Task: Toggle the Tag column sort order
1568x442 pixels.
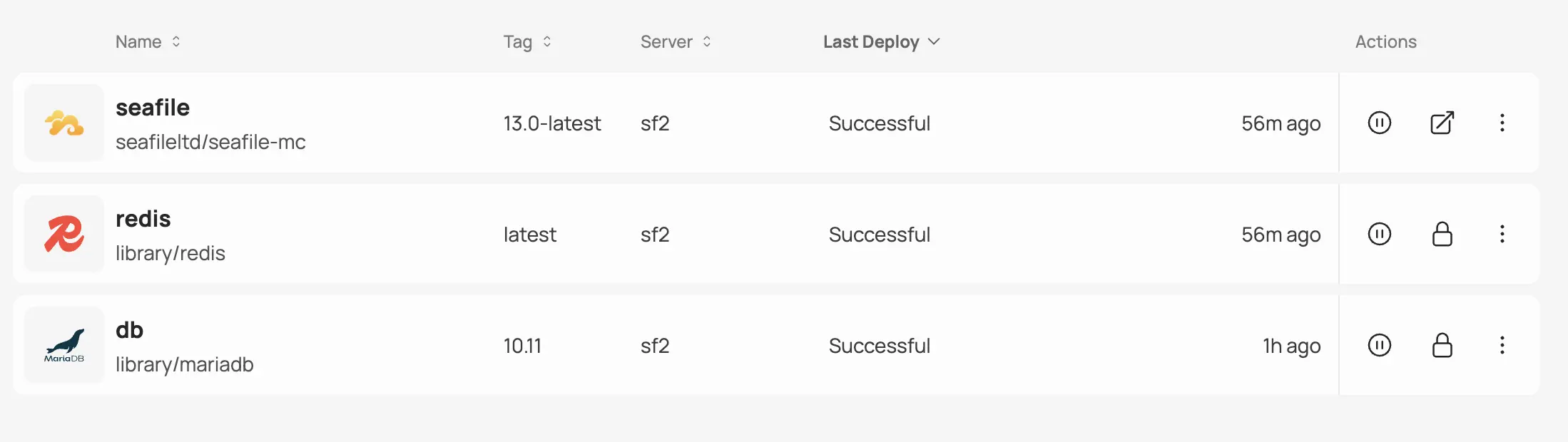Action: point(546,41)
